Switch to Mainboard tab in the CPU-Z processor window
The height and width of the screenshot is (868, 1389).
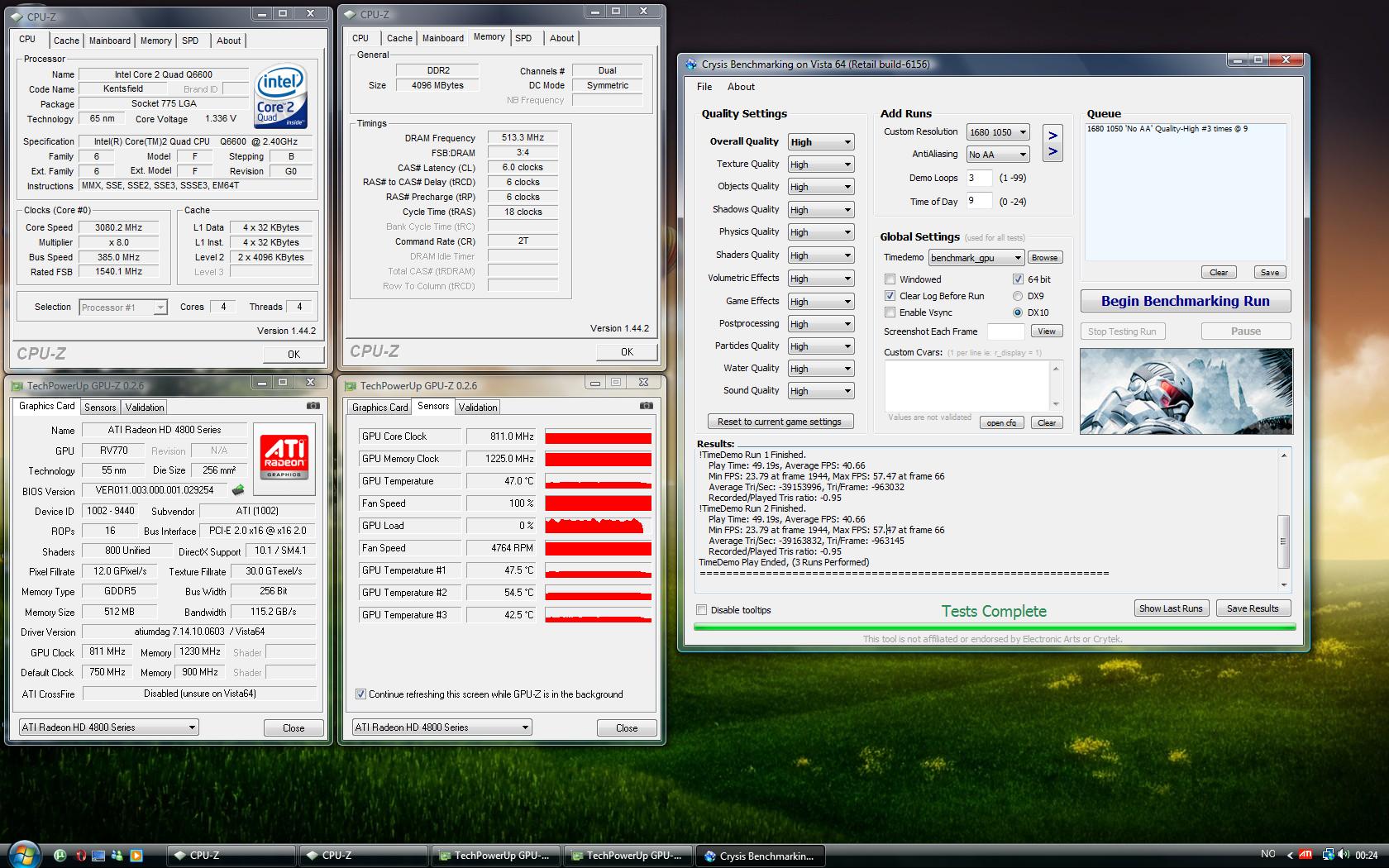[110, 41]
